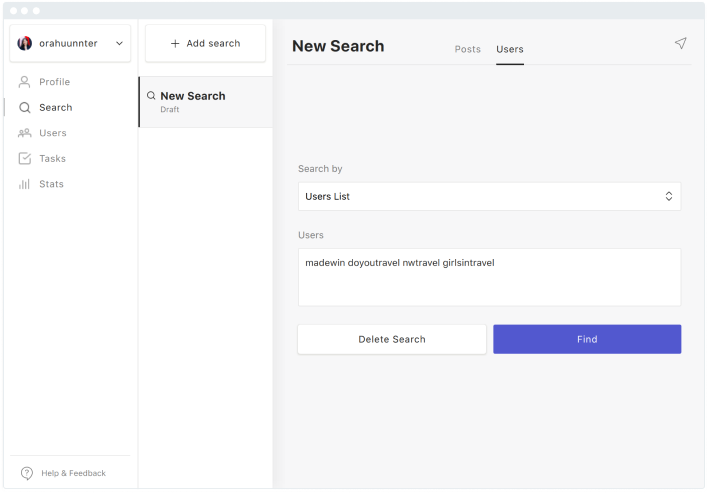Click the plus icon in Add search
Image resolution: width=708 pixels, height=493 pixels.
pyautogui.click(x=175, y=43)
